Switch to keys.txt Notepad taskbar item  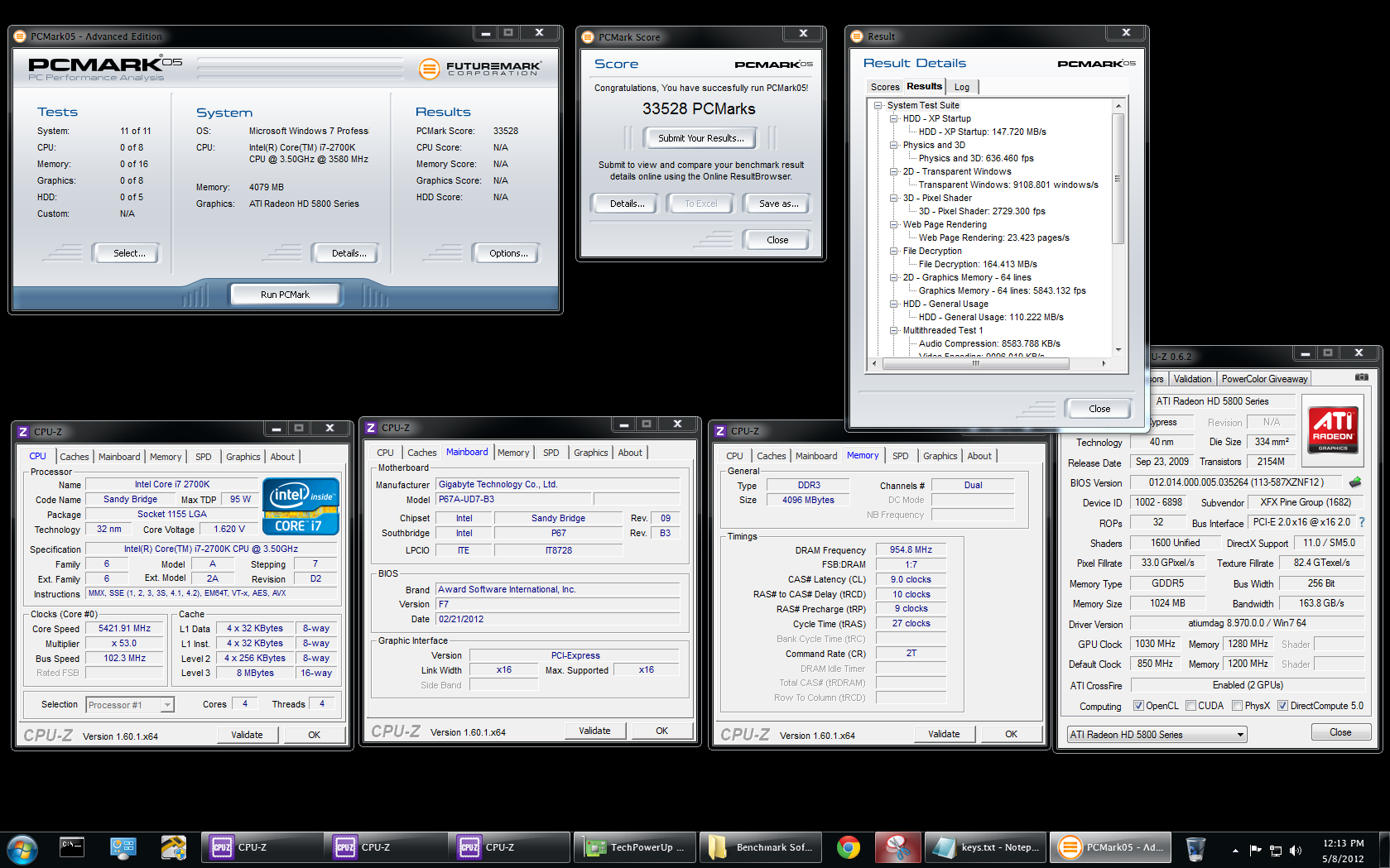(985, 847)
